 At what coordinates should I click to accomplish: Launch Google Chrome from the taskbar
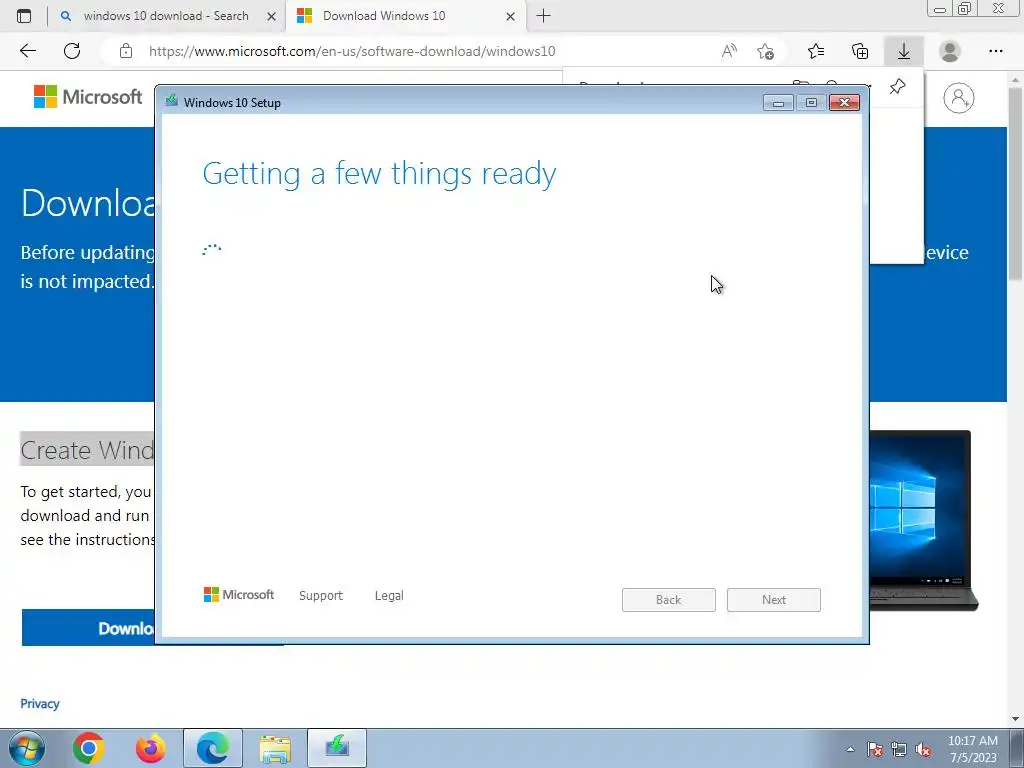click(89, 748)
